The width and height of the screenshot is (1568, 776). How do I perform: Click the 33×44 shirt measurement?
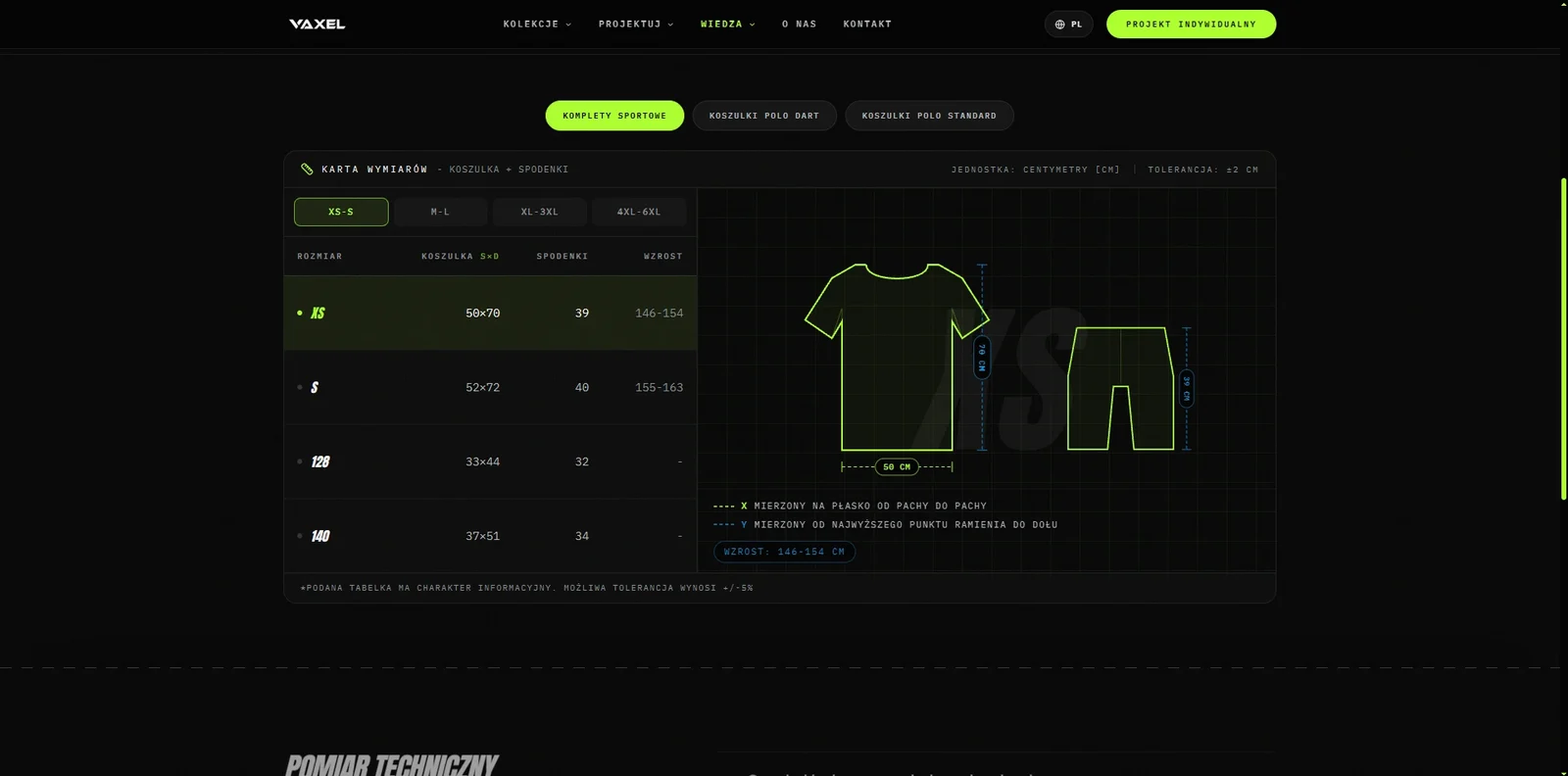(x=482, y=462)
